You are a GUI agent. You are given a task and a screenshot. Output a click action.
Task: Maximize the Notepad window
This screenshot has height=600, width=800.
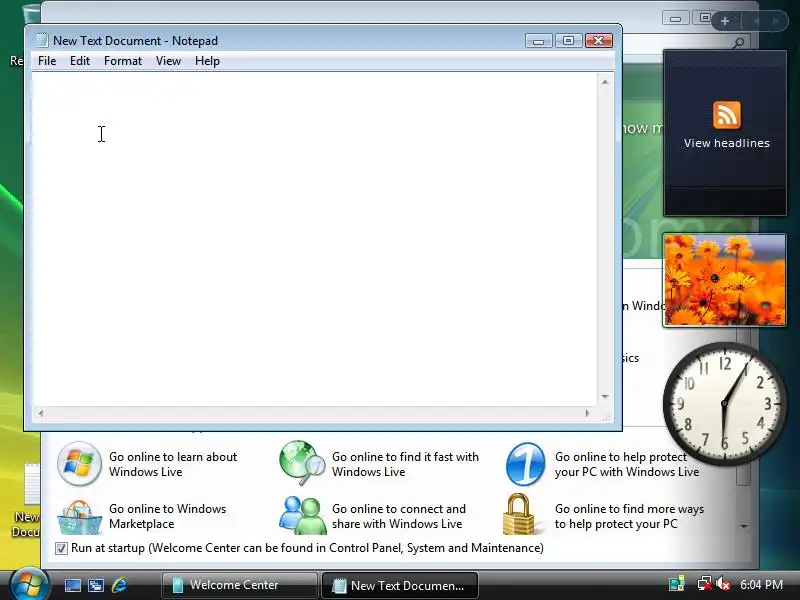click(x=568, y=41)
